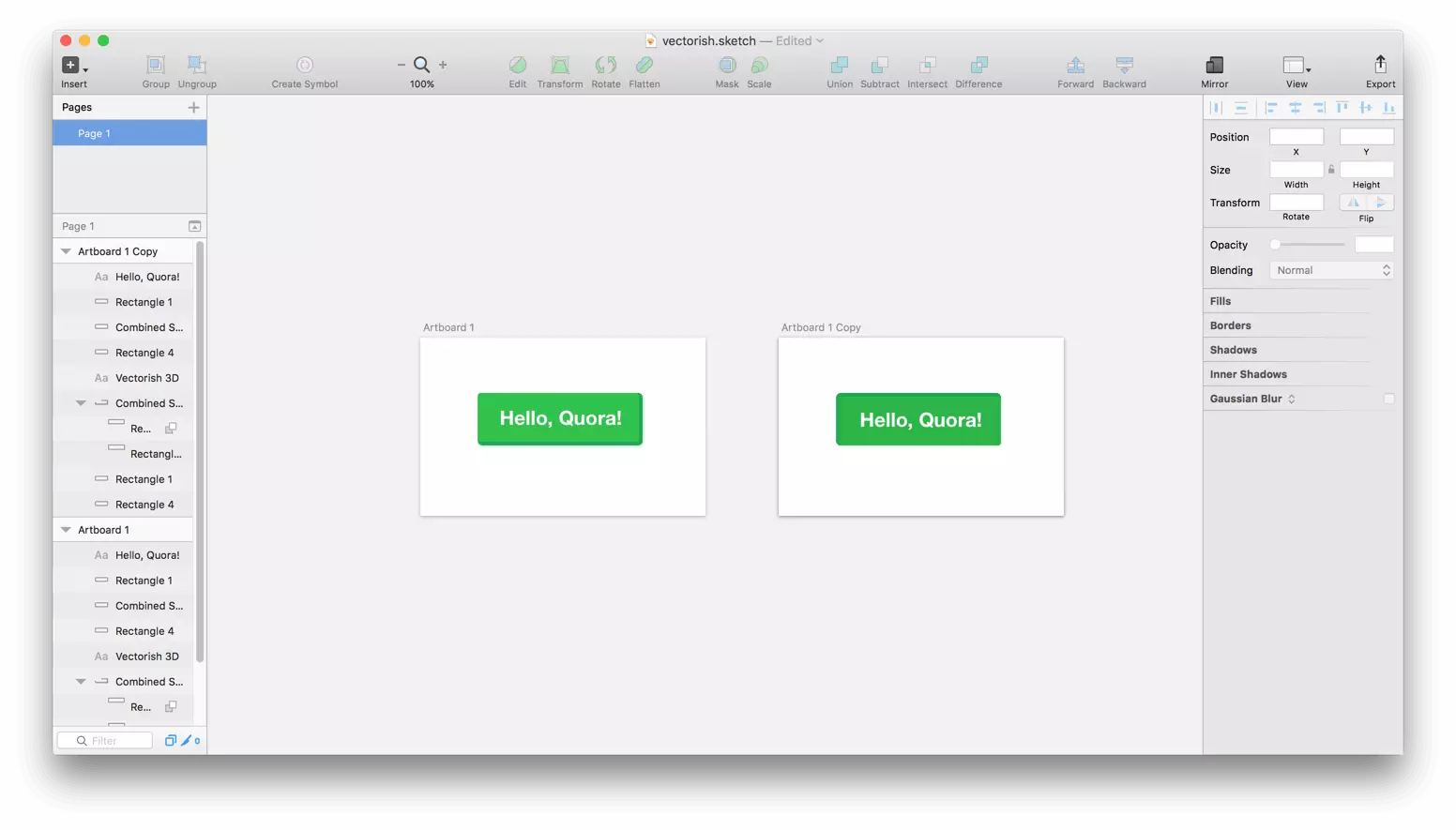Screen dimensions: 1456x830
Task: Add a new page with plus
Action: (x=193, y=107)
